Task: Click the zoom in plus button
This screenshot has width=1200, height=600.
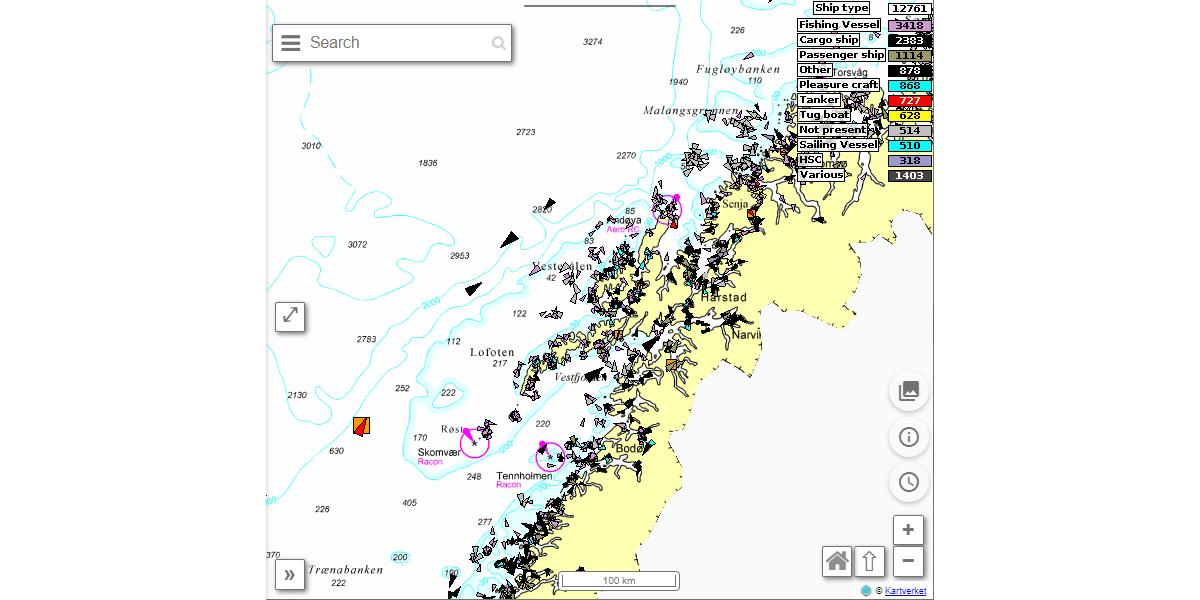Action: tap(908, 529)
